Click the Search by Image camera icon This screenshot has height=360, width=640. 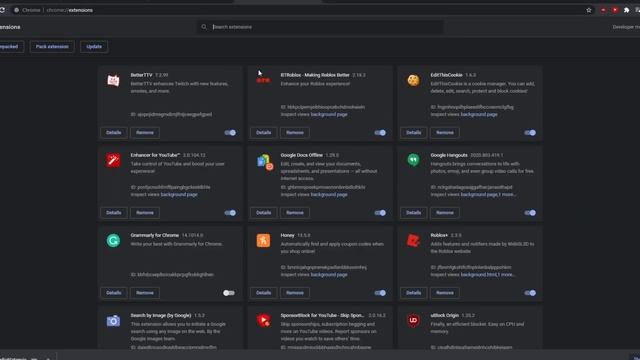tap(113, 321)
